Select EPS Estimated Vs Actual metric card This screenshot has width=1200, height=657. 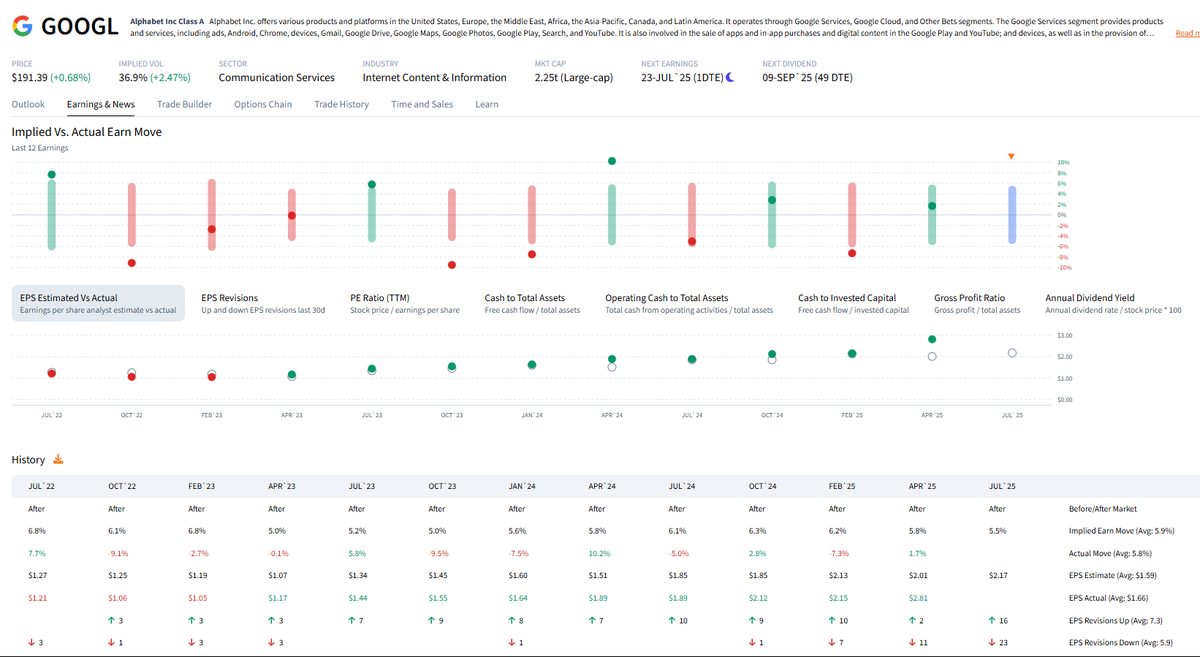[98, 303]
